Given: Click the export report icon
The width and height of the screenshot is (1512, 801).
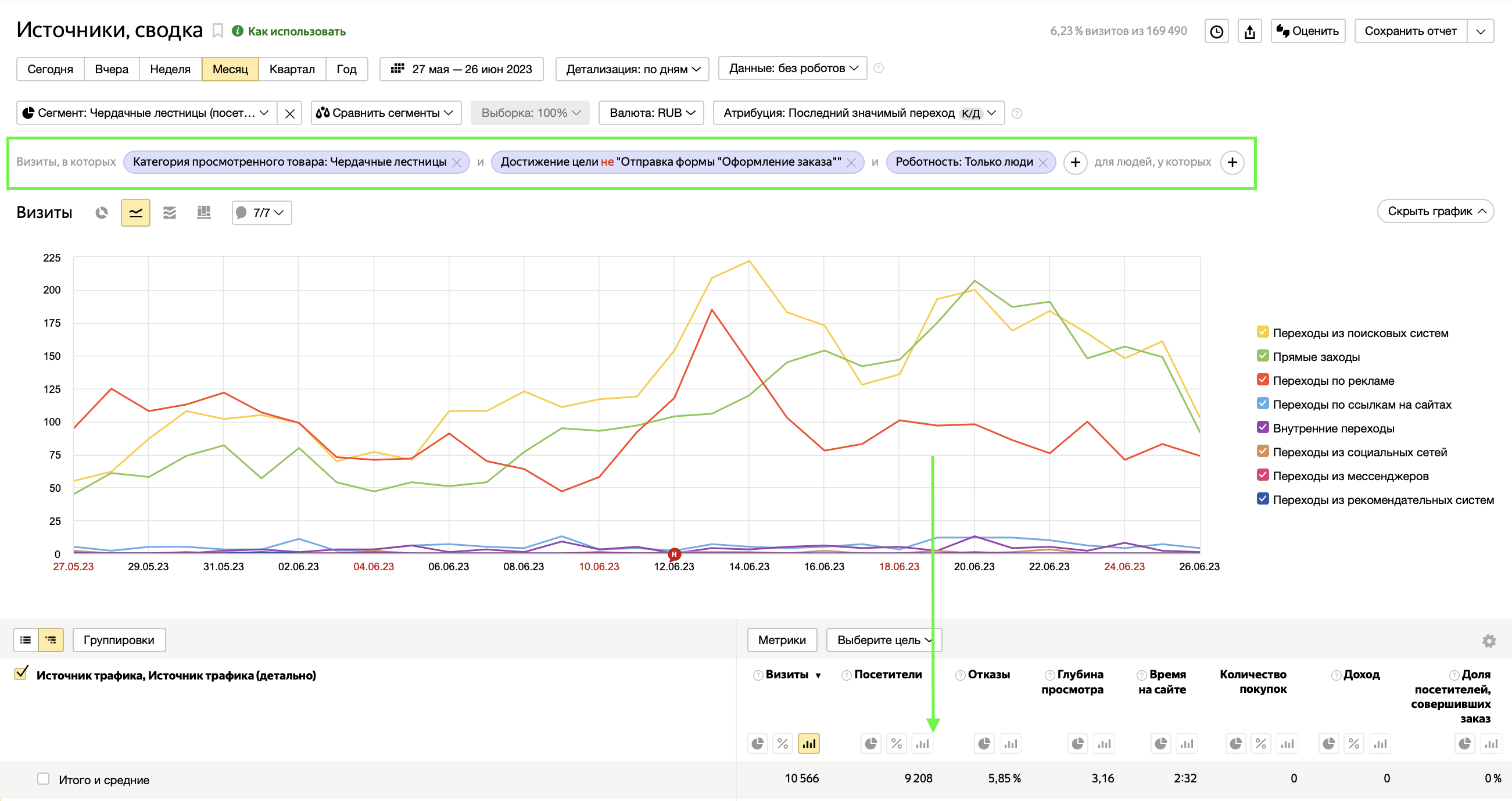Looking at the screenshot, I should click(1249, 31).
